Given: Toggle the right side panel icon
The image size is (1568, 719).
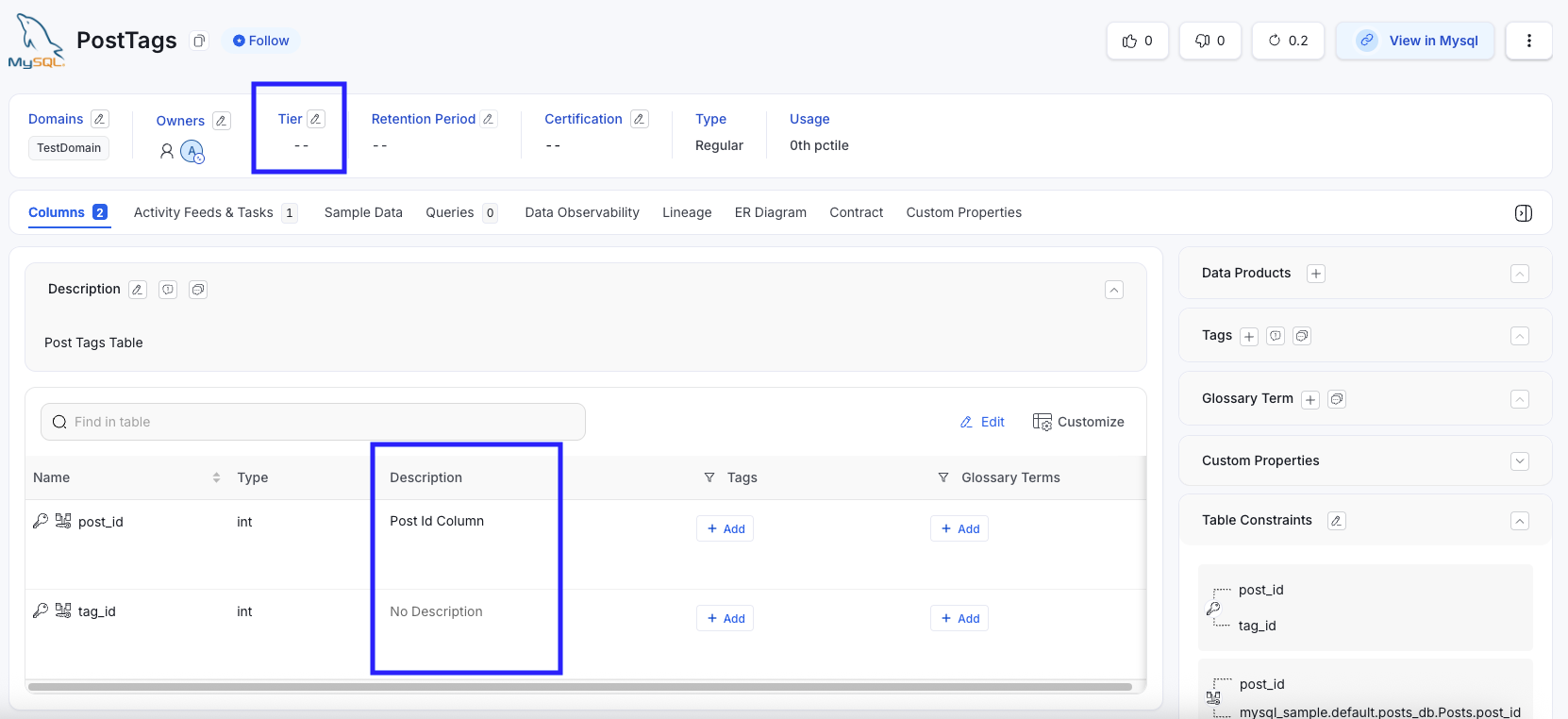Looking at the screenshot, I should (x=1524, y=213).
